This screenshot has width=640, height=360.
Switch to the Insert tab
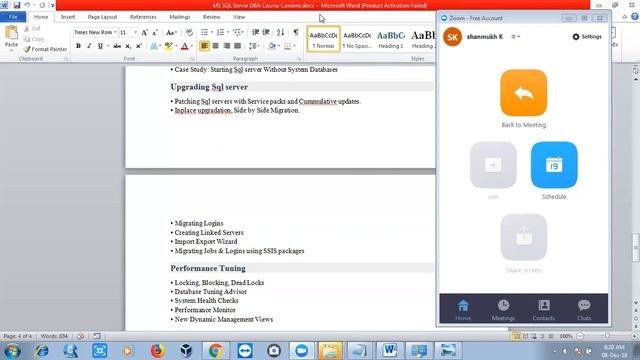point(68,17)
